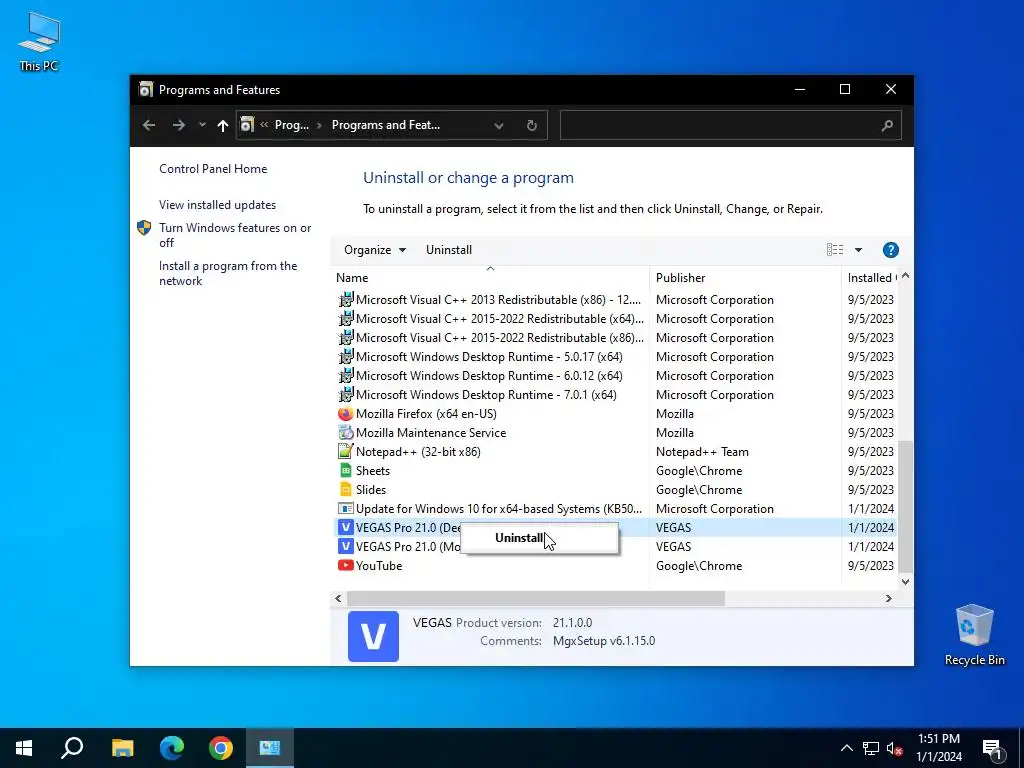Image resolution: width=1024 pixels, height=768 pixels.
Task: Click the vertical scrollbar thumb
Action: click(905, 506)
